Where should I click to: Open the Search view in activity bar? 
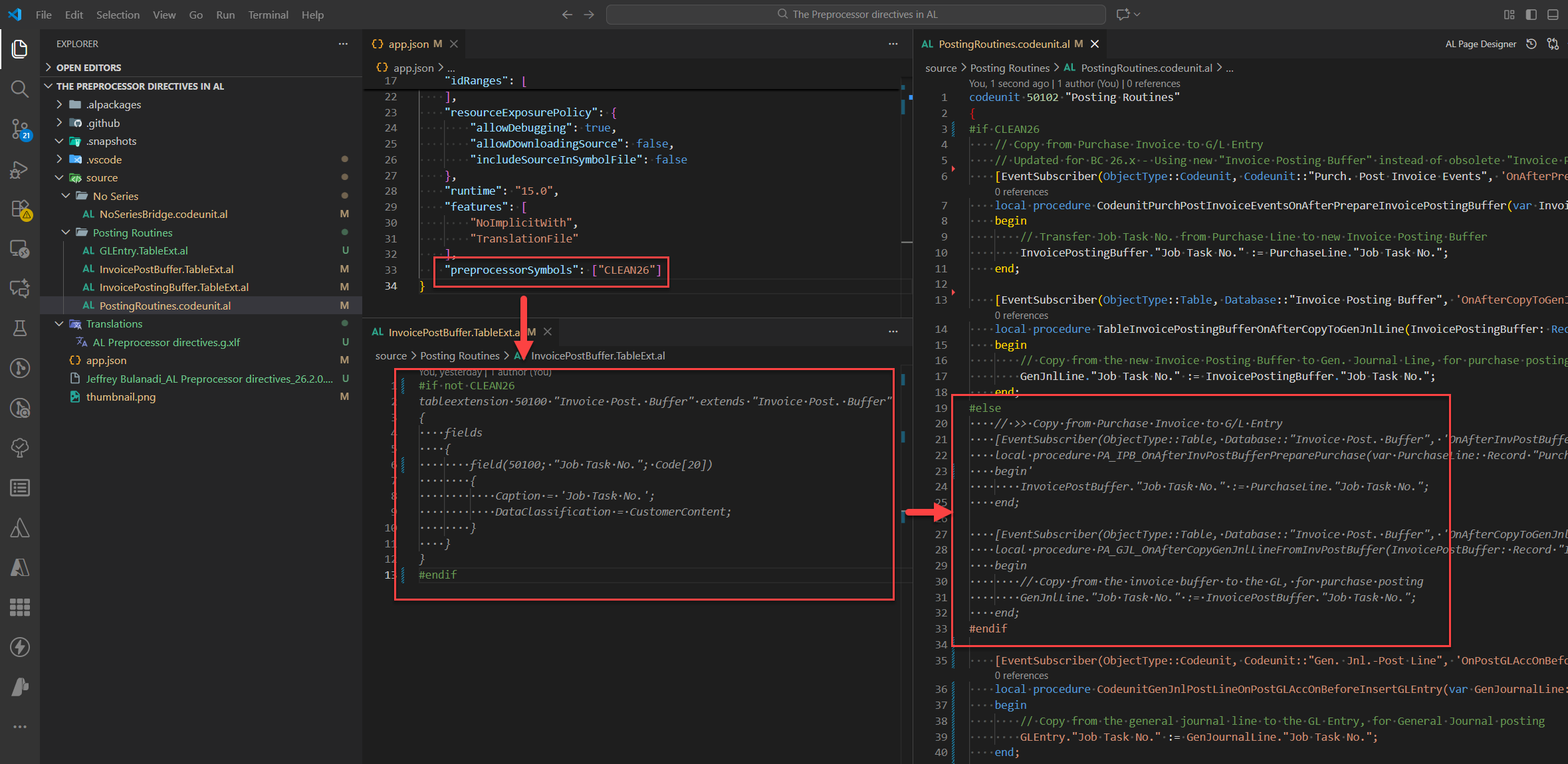click(20, 88)
